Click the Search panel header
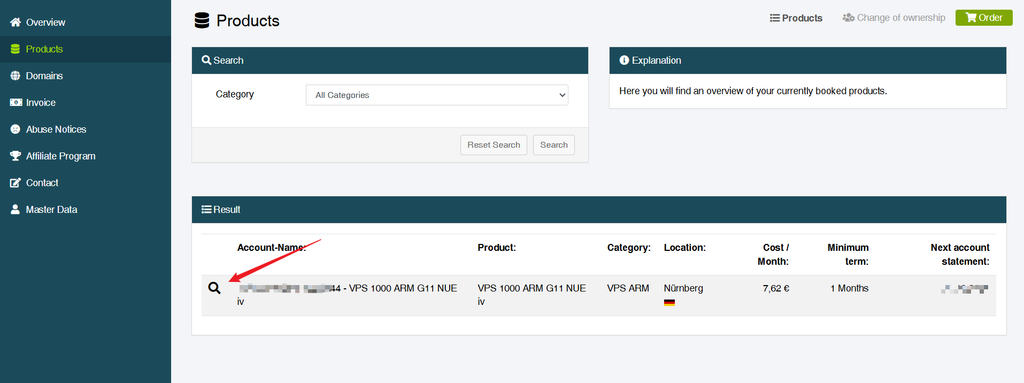This screenshot has width=1024, height=383. [x=390, y=60]
